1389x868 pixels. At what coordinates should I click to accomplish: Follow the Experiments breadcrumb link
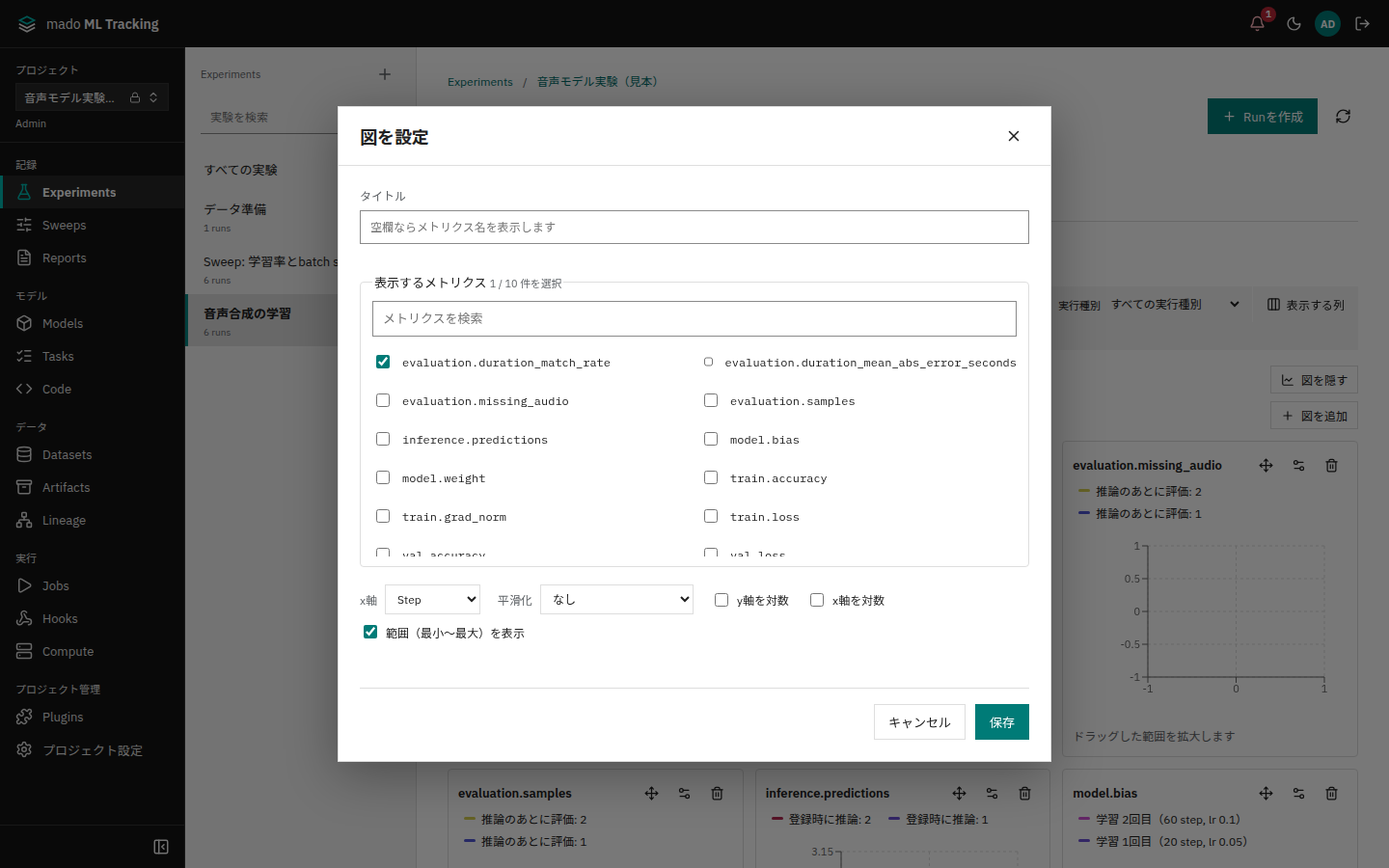click(480, 82)
